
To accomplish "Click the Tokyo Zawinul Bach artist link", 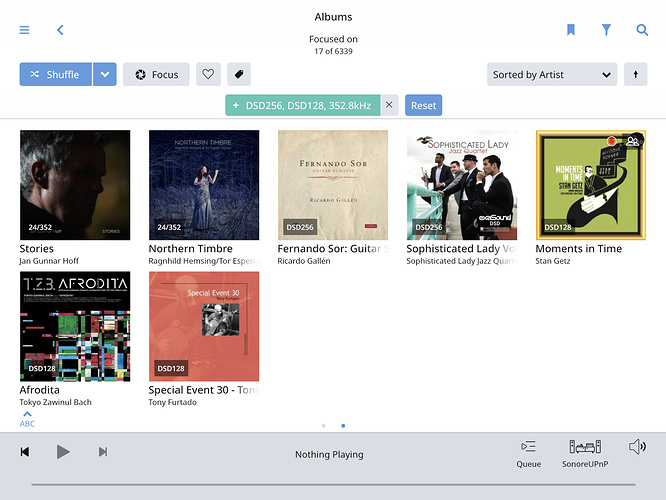I will tap(55, 402).
